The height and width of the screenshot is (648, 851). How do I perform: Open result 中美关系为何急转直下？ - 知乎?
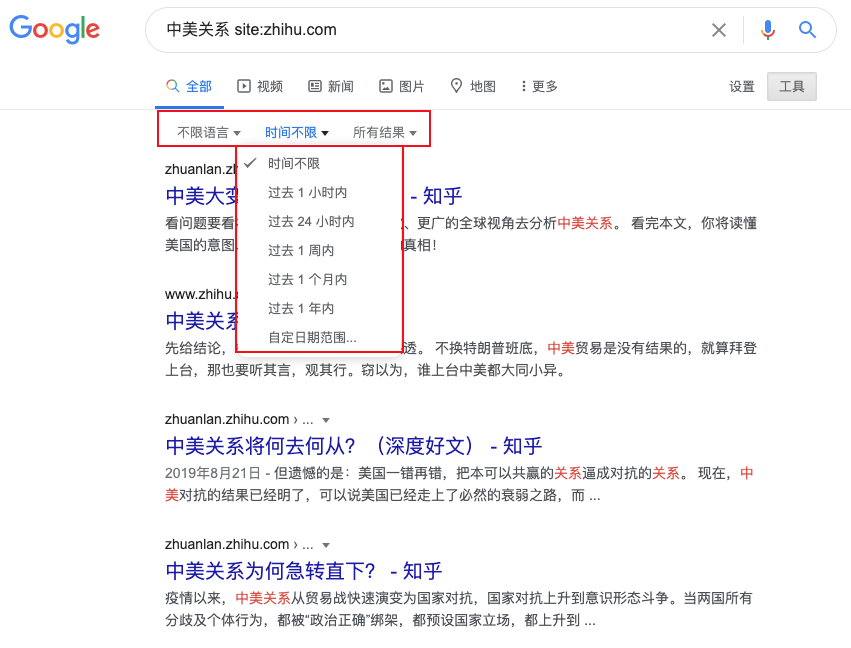(304, 571)
